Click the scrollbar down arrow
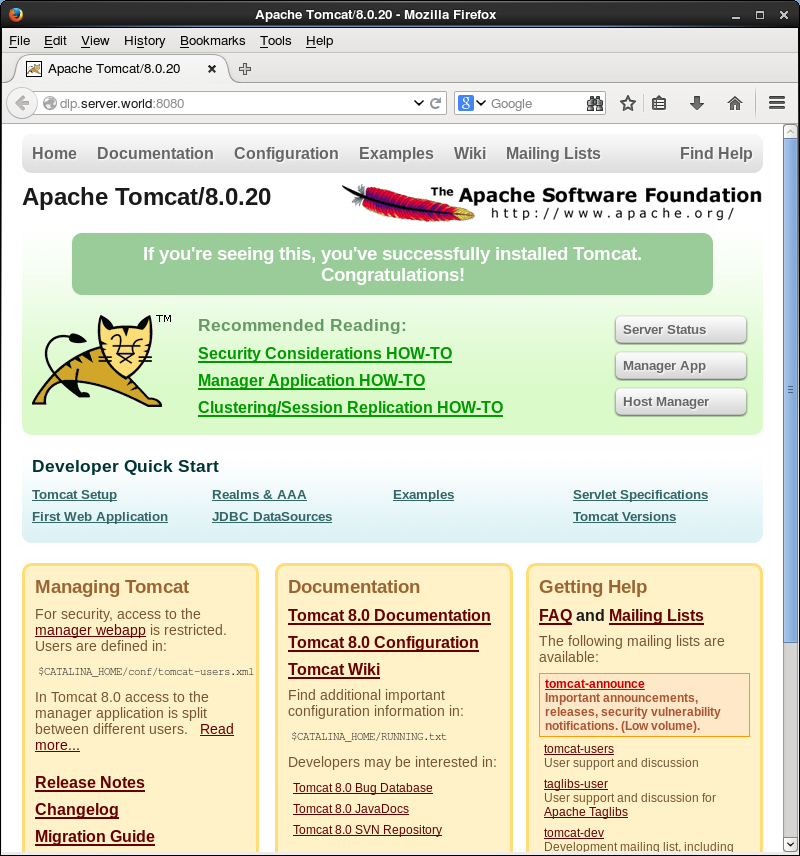Screen dimensions: 800x856 coord(790,844)
